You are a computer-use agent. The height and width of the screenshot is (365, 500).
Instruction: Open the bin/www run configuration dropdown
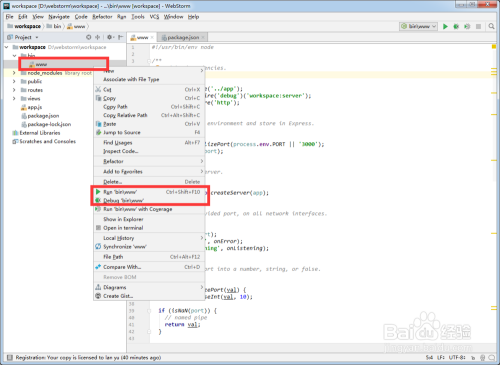(418, 26)
